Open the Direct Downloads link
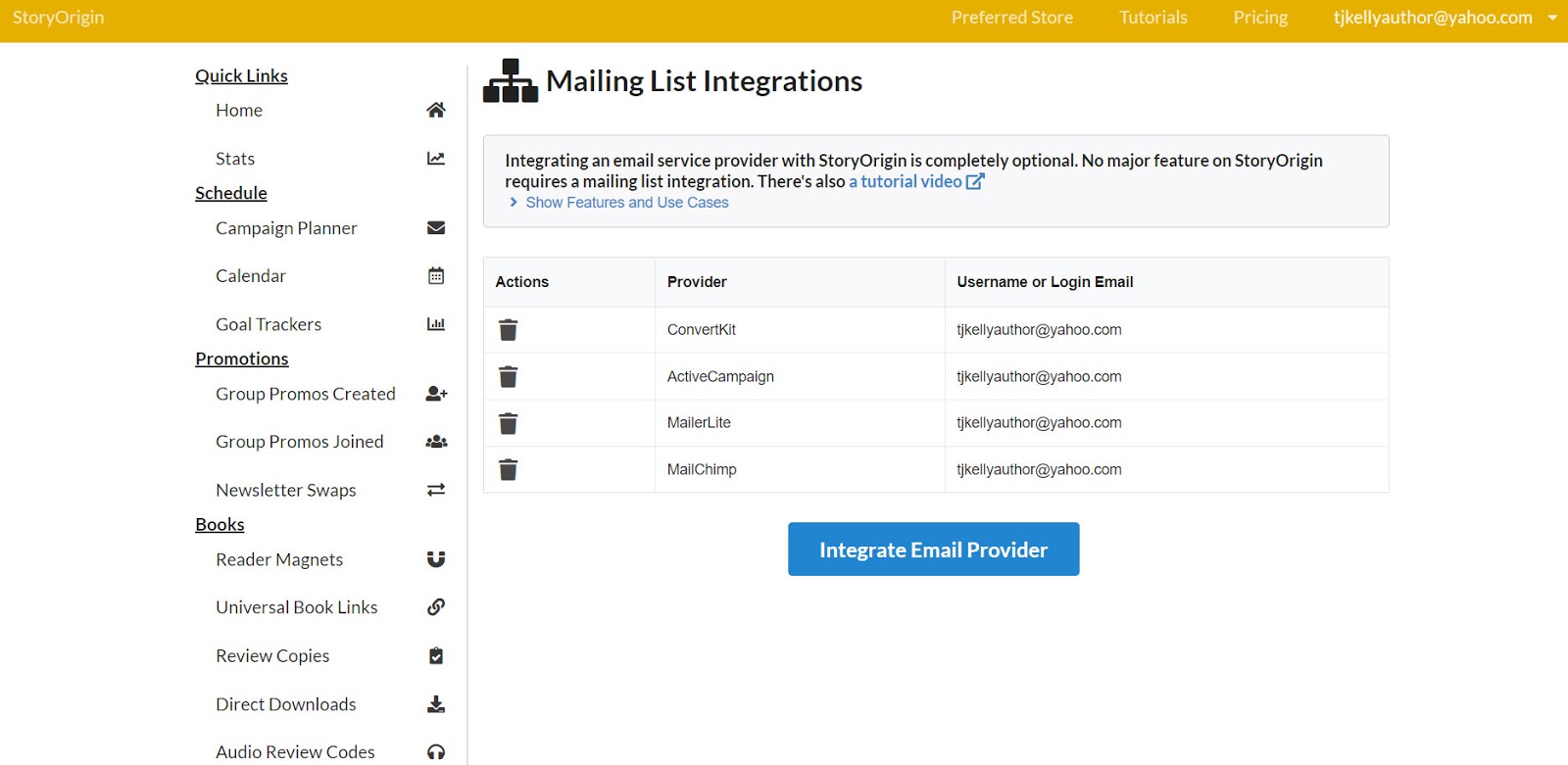The height and width of the screenshot is (765, 1568). point(286,704)
